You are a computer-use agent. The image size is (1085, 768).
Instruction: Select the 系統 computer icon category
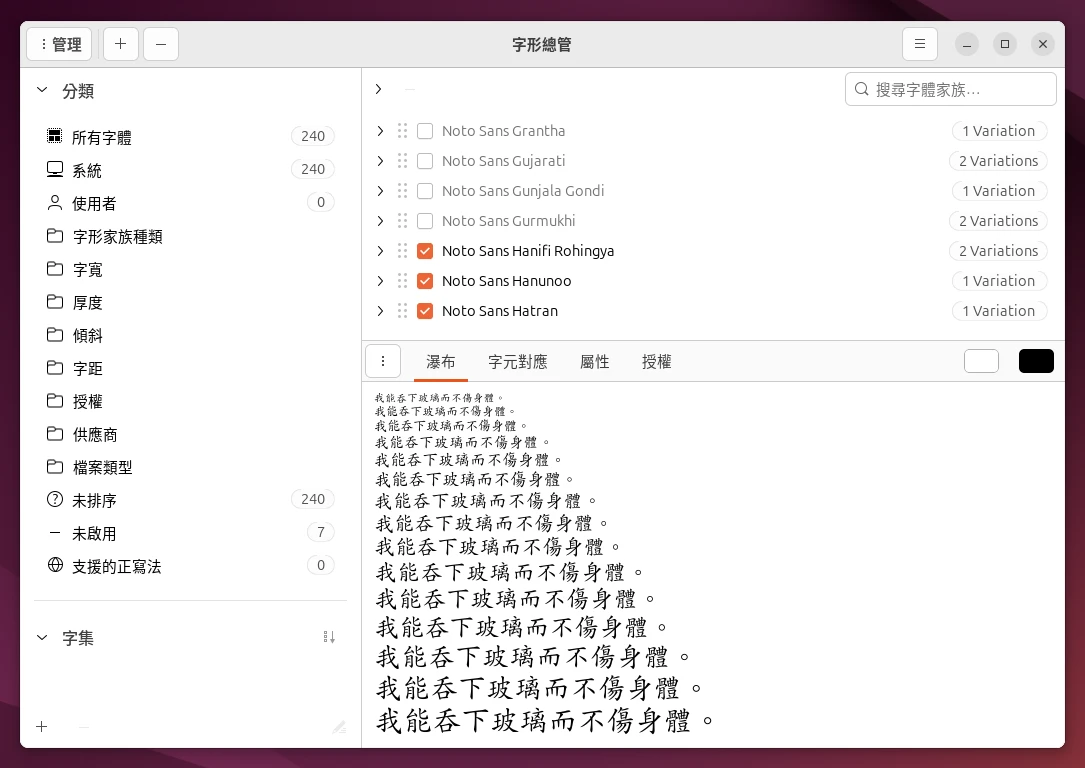pyautogui.click(x=55, y=170)
